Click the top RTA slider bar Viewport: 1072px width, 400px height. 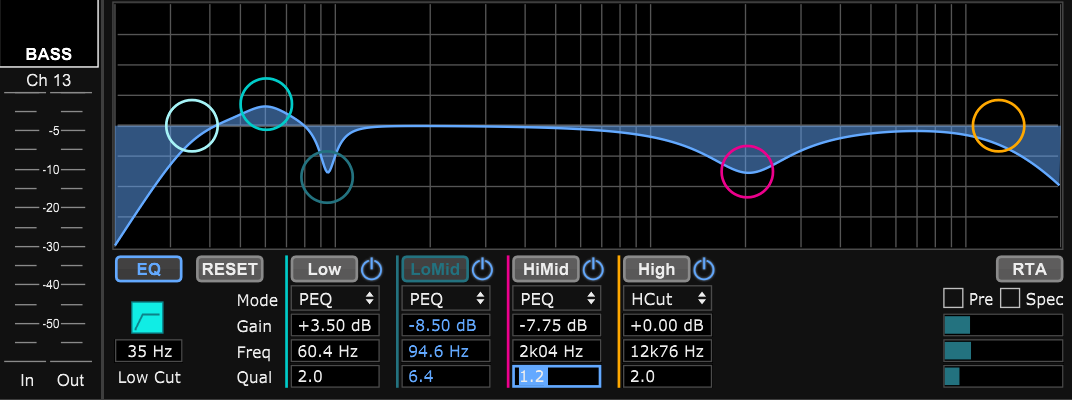tap(1003, 325)
